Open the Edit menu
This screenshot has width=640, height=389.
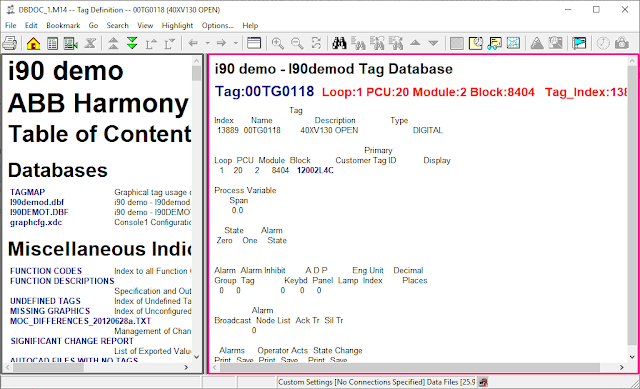point(31,25)
